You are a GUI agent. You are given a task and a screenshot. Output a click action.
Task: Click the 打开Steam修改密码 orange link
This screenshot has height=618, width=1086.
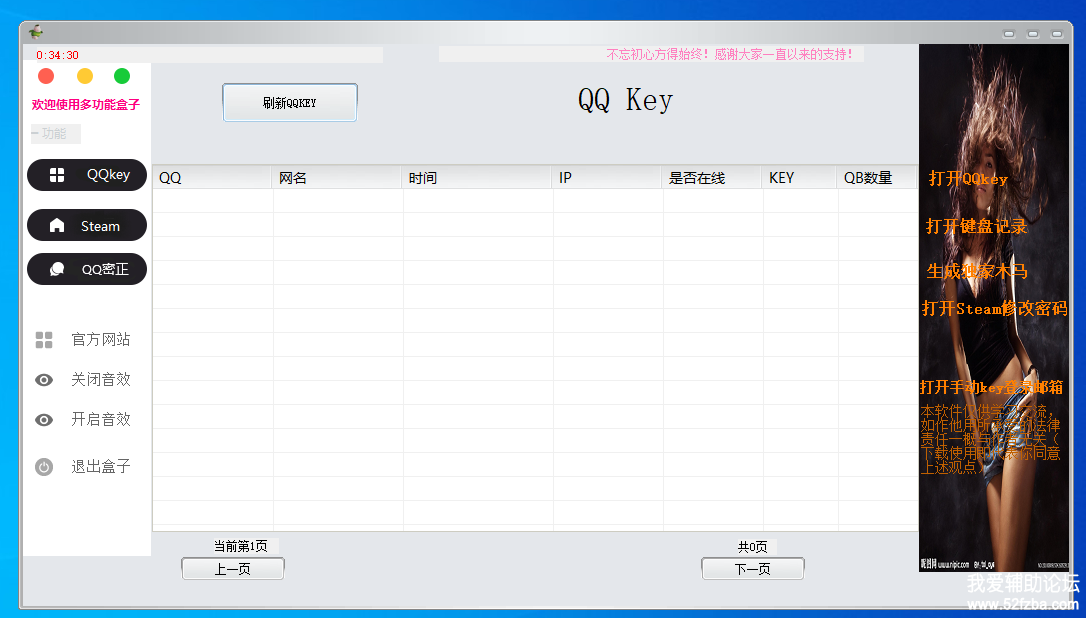[994, 308]
